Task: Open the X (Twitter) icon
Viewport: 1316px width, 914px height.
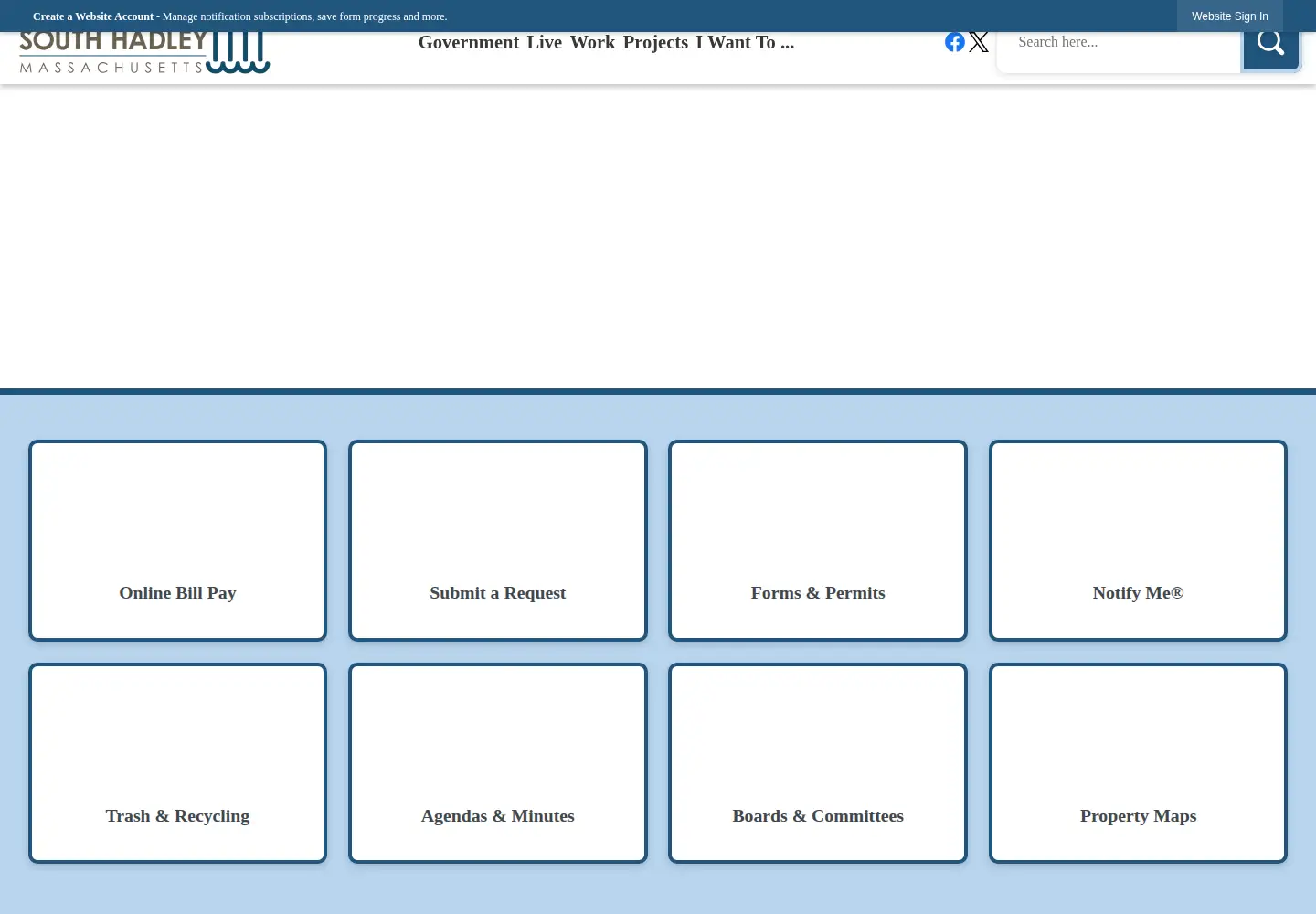Action: [979, 42]
